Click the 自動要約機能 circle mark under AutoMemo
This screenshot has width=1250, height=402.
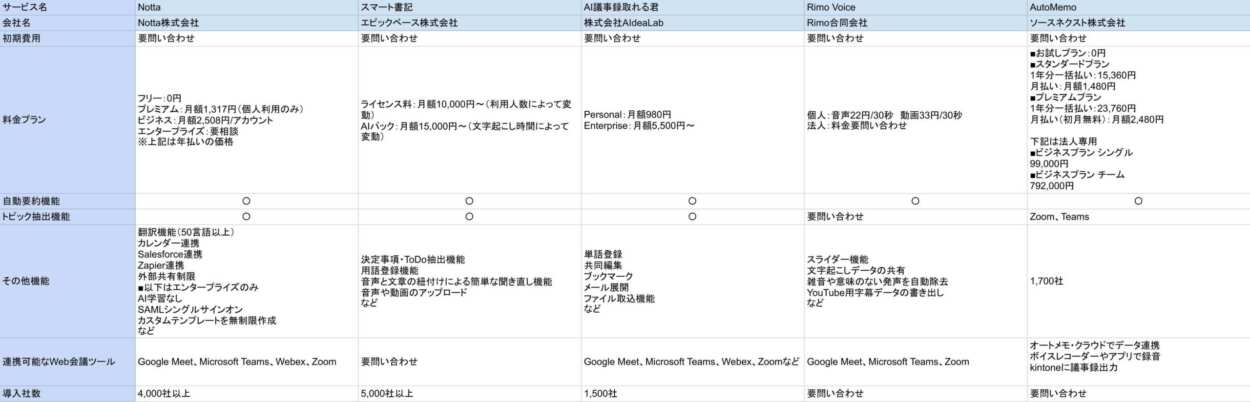coord(1138,201)
